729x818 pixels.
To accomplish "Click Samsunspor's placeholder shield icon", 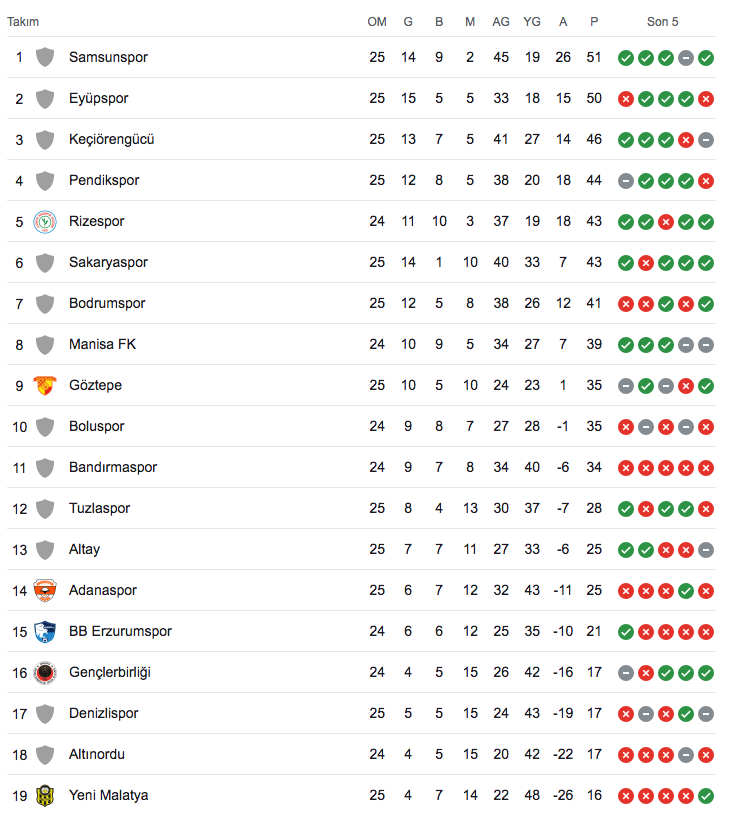I will [45, 57].
